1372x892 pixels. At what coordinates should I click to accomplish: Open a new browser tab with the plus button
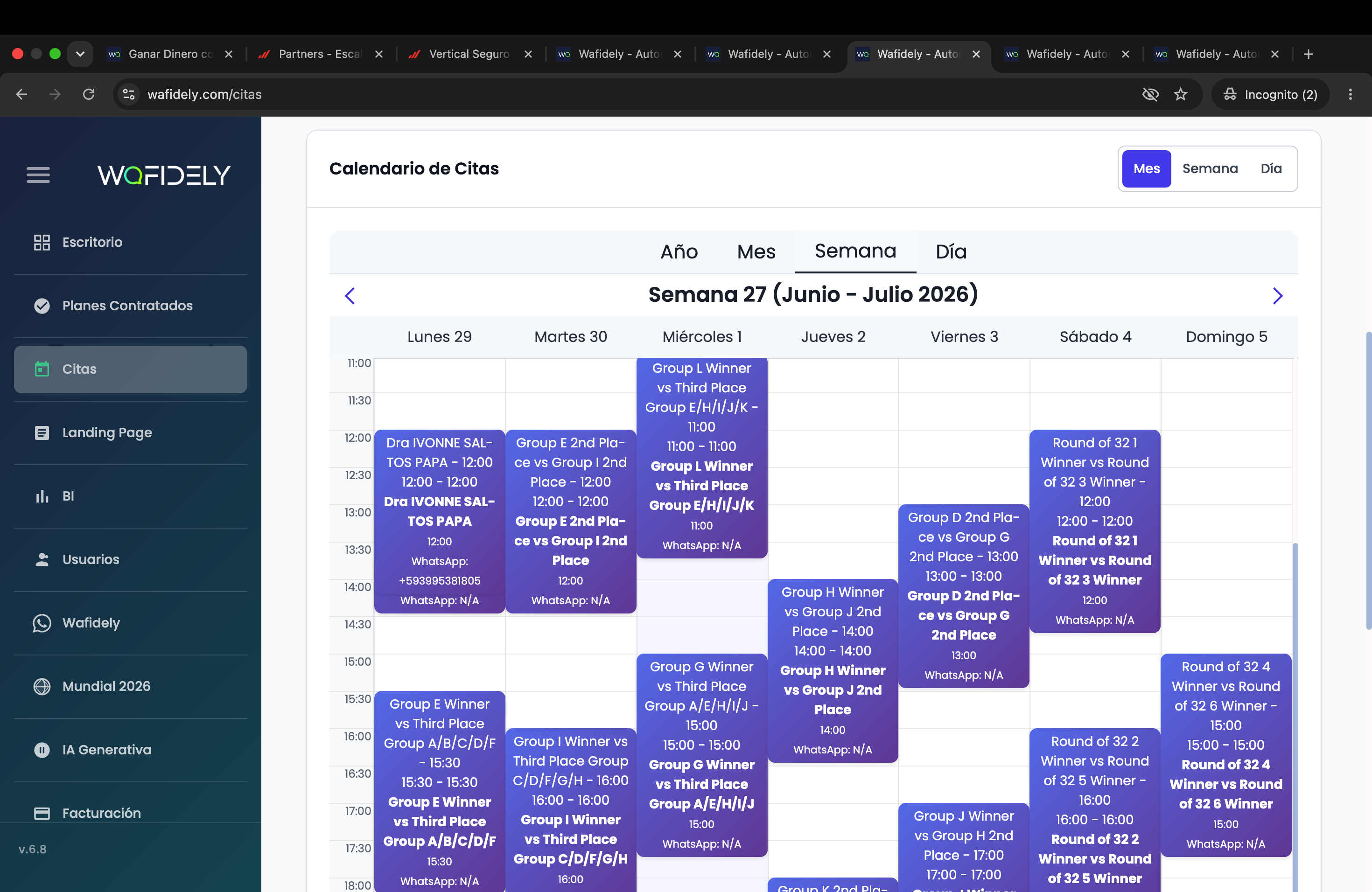pyautogui.click(x=1308, y=54)
